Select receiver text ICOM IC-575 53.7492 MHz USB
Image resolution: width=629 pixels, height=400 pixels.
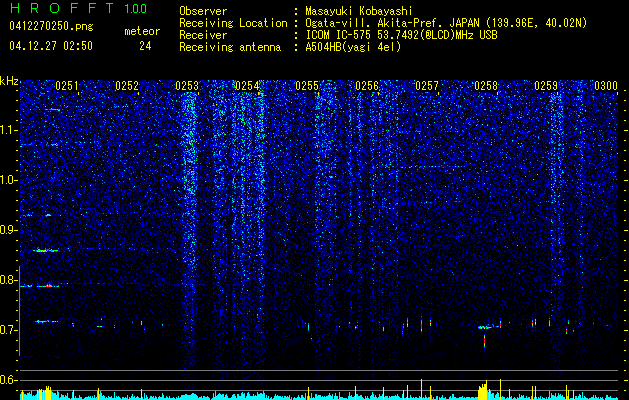[401, 35]
